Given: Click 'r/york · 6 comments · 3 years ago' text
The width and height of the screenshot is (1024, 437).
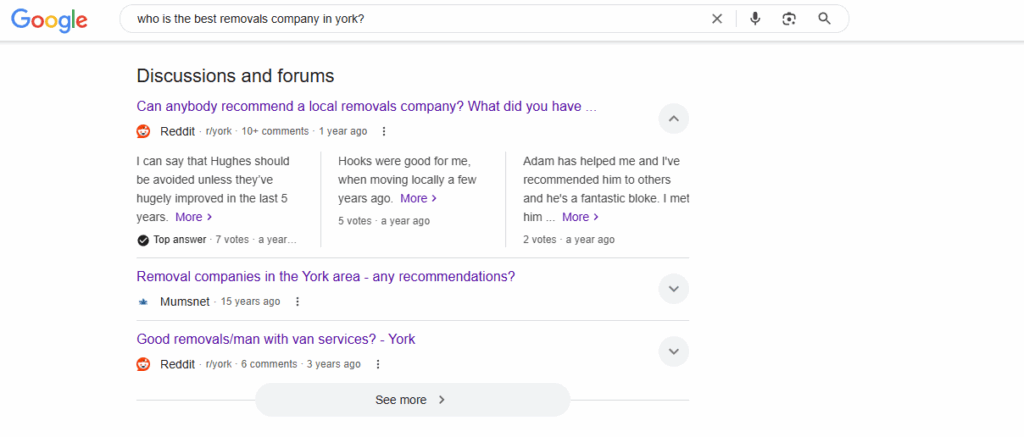Looking at the screenshot, I should [283, 364].
